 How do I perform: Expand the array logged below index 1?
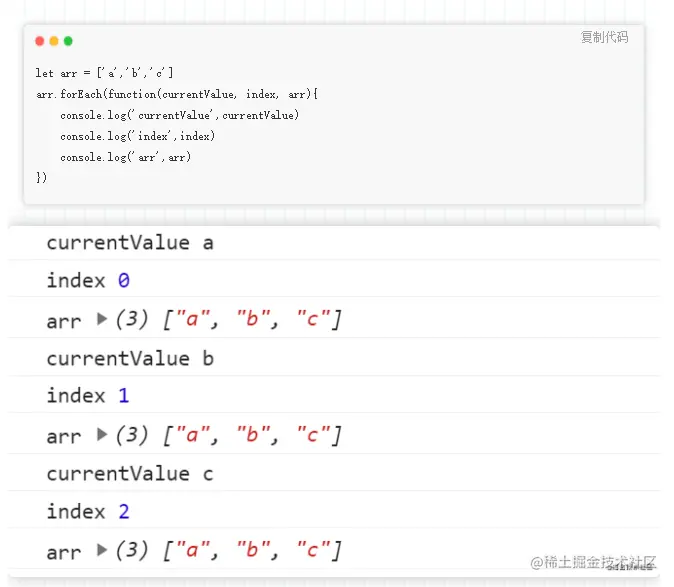pyautogui.click(x=102, y=435)
